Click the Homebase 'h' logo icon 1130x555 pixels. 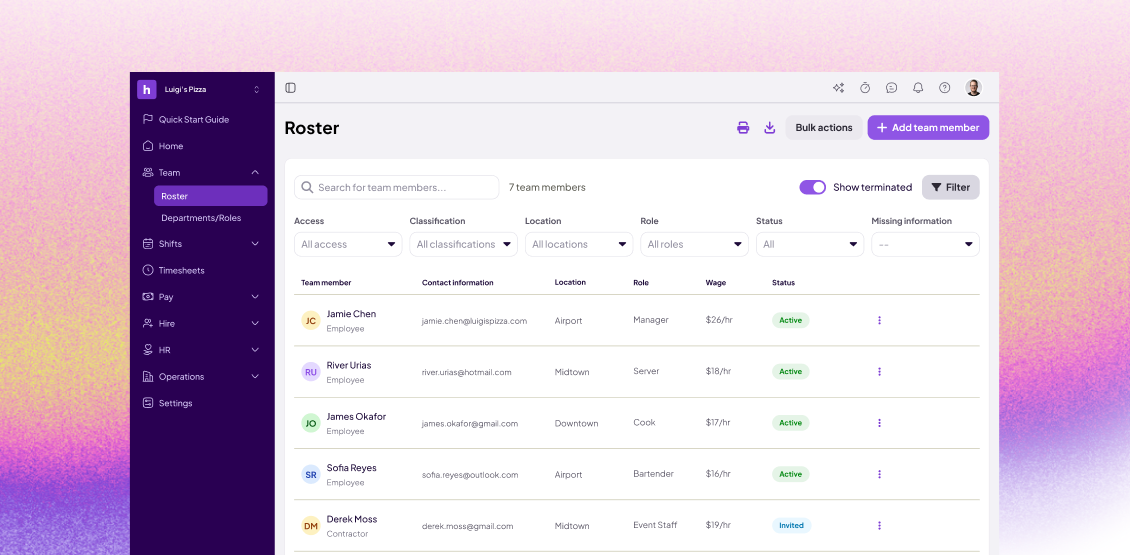(147, 89)
